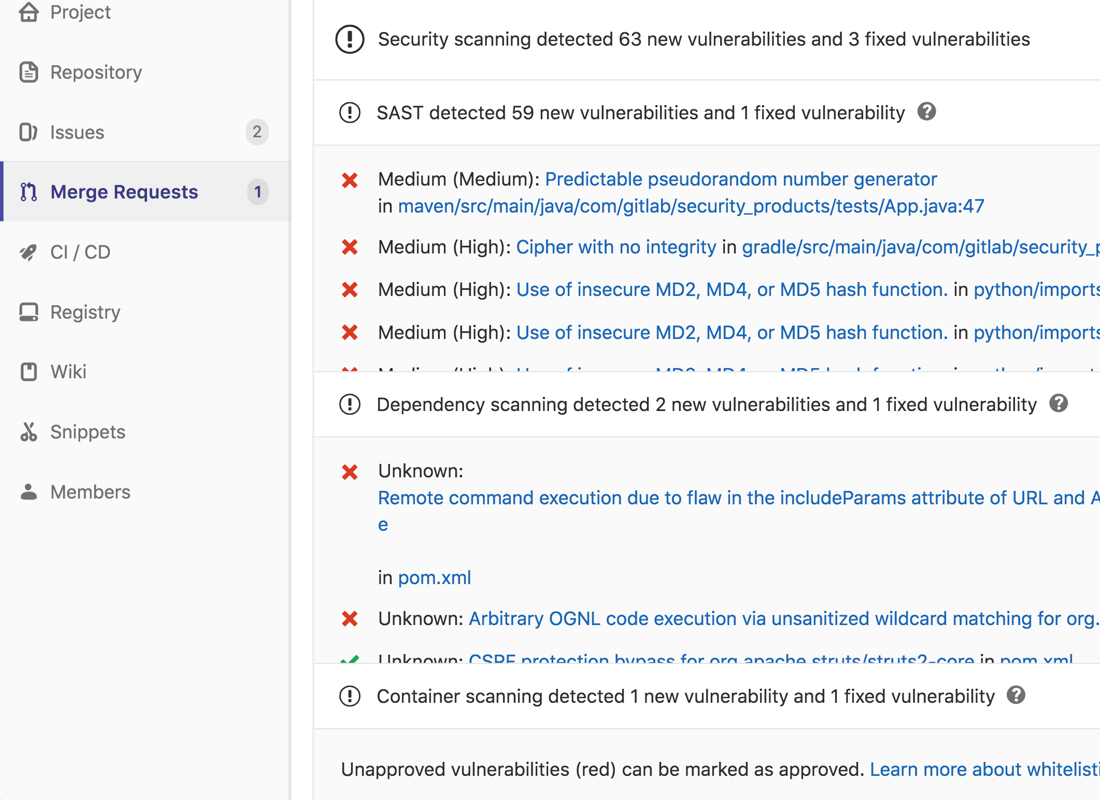Open the pom.xml file link

tap(434, 577)
